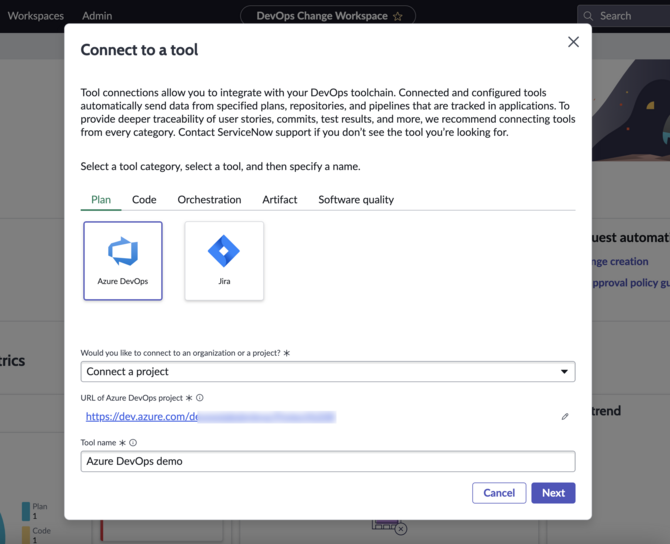Click the info icon beside Tool name
Screen dimensions: 670x544
(133, 443)
